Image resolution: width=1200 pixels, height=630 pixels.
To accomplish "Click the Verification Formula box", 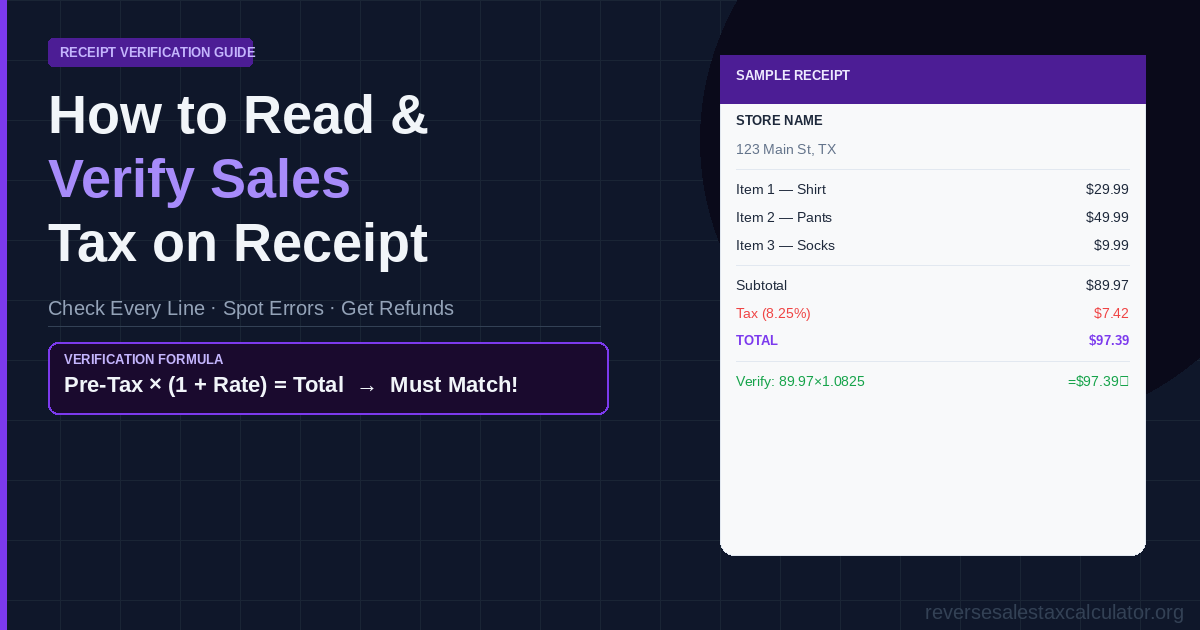I will [x=328, y=378].
